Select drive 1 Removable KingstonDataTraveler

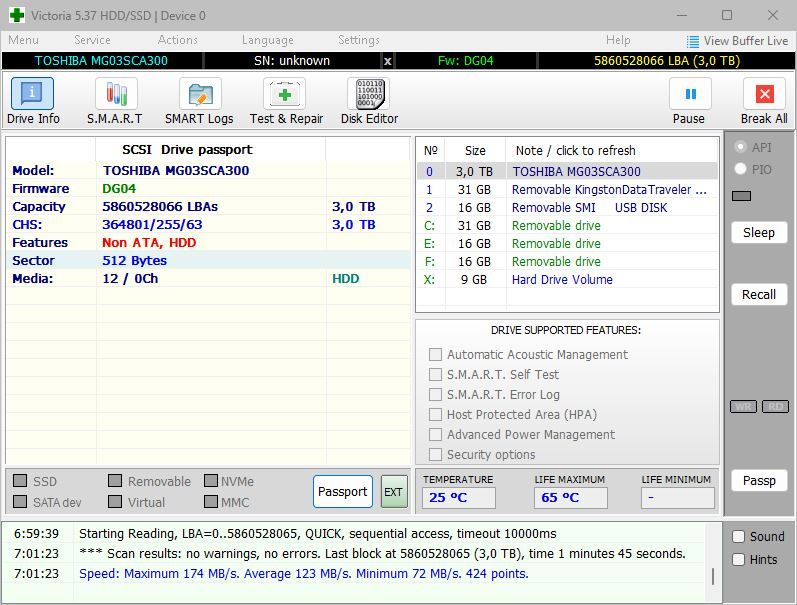[x=567, y=190]
